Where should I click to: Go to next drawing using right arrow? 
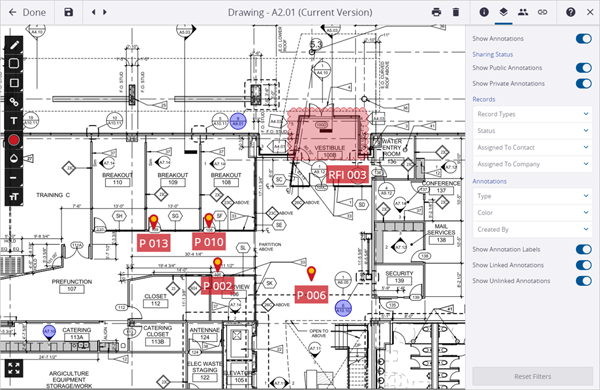click(105, 12)
